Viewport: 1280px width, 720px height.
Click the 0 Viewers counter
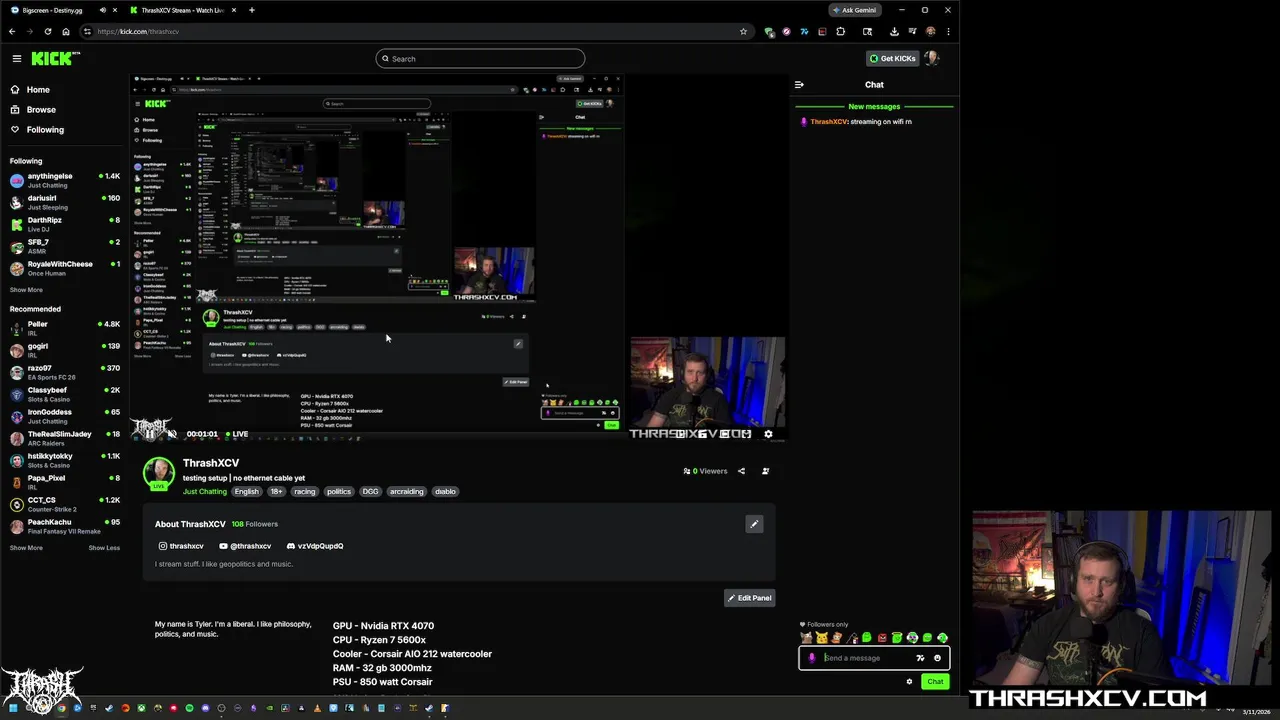(x=705, y=471)
